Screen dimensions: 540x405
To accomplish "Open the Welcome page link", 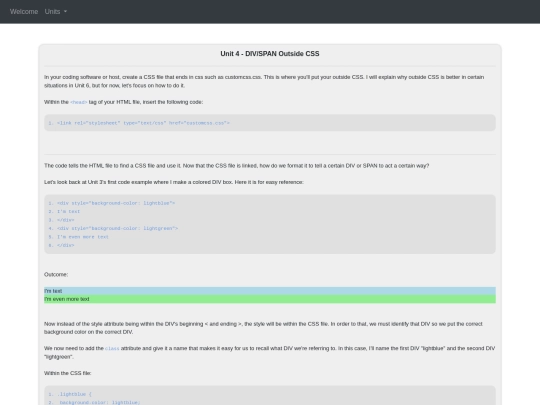I will (24, 12).
